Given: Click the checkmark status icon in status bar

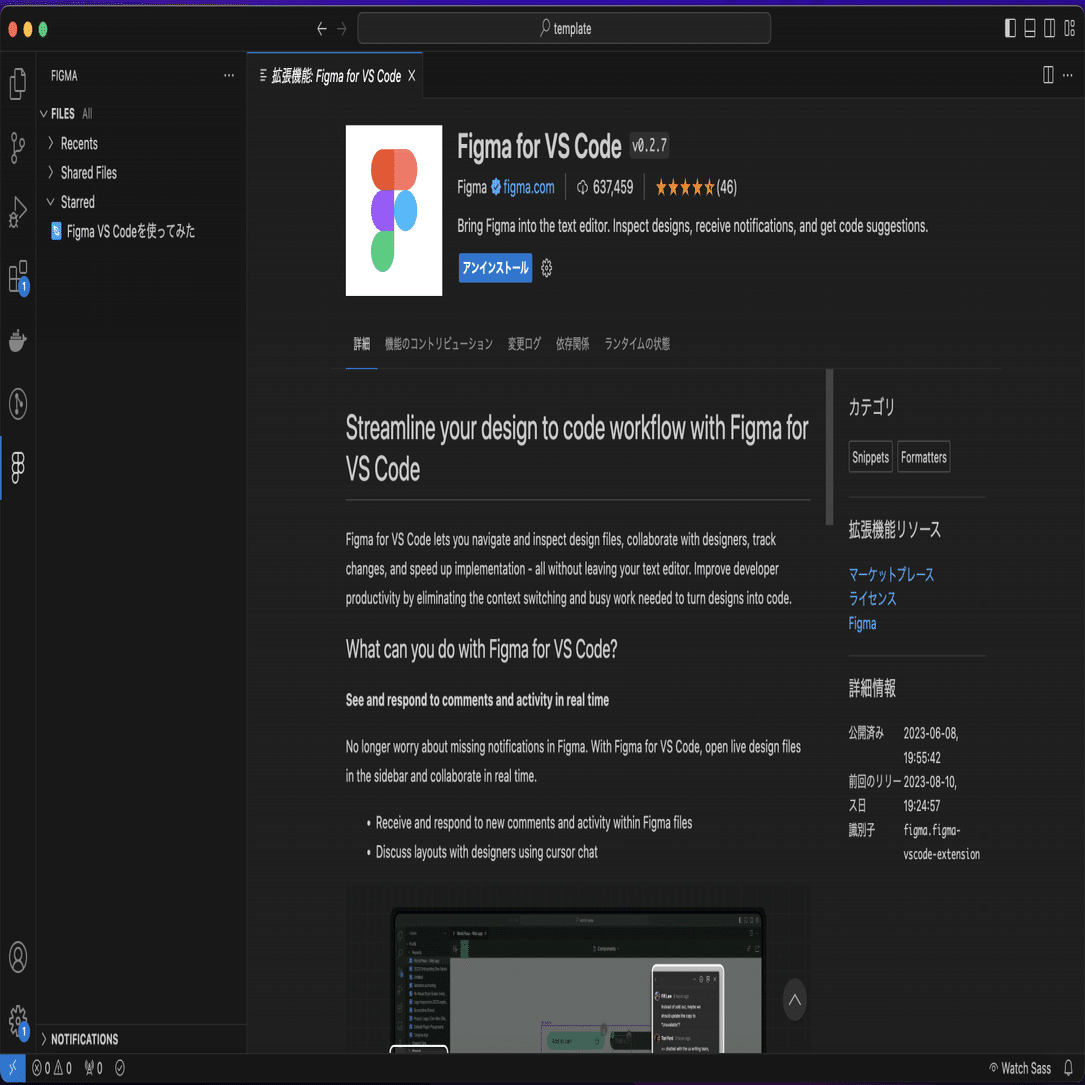Looking at the screenshot, I should tap(120, 1068).
